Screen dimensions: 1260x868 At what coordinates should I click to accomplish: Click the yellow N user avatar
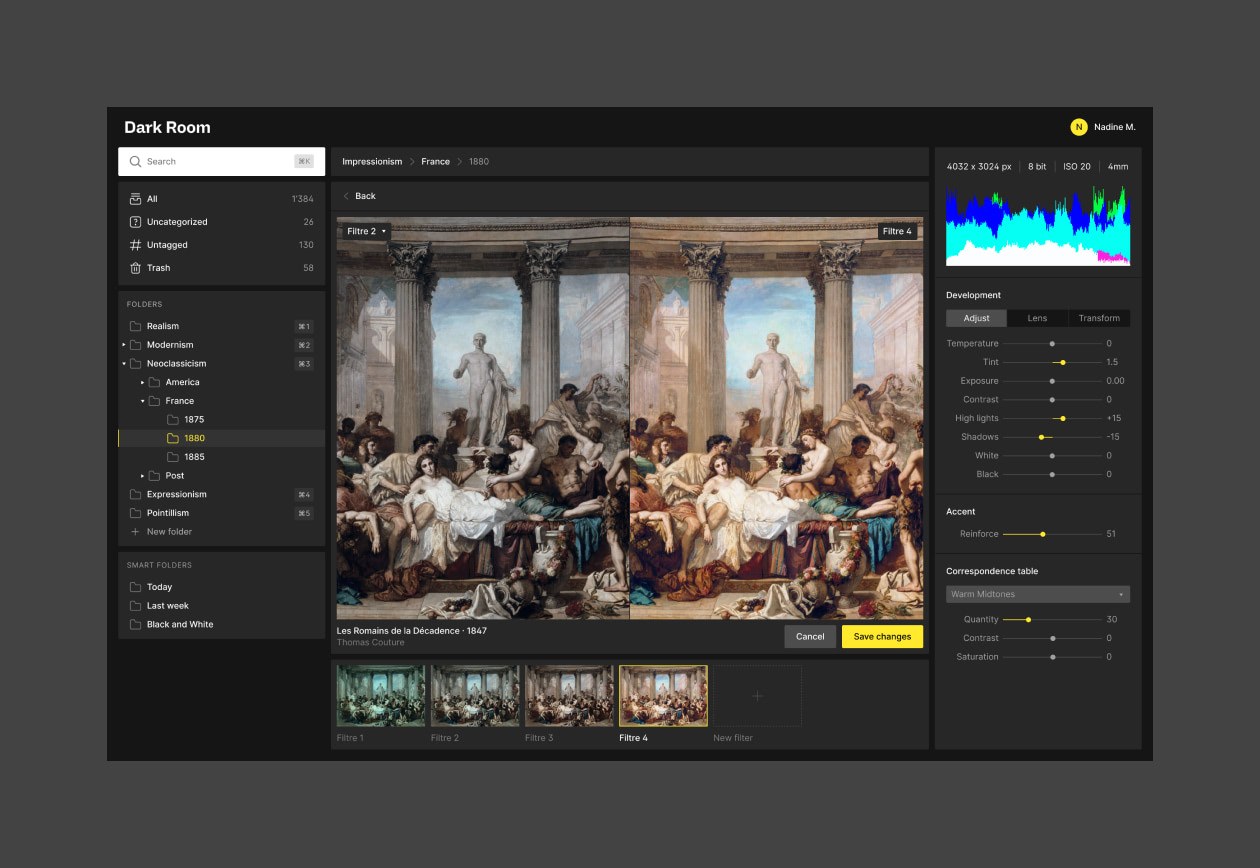(1079, 127)
